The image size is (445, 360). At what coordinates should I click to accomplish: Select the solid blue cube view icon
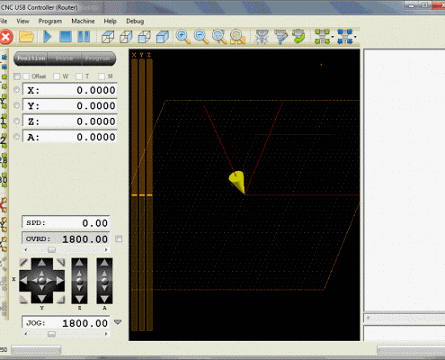(162, 37)
